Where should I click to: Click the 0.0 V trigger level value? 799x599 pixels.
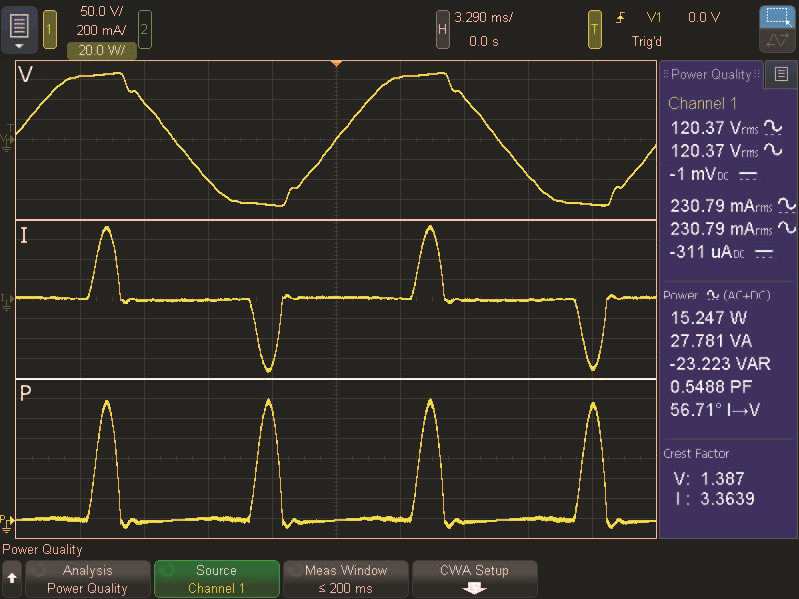pyautogui.click(x=704, y=17)
